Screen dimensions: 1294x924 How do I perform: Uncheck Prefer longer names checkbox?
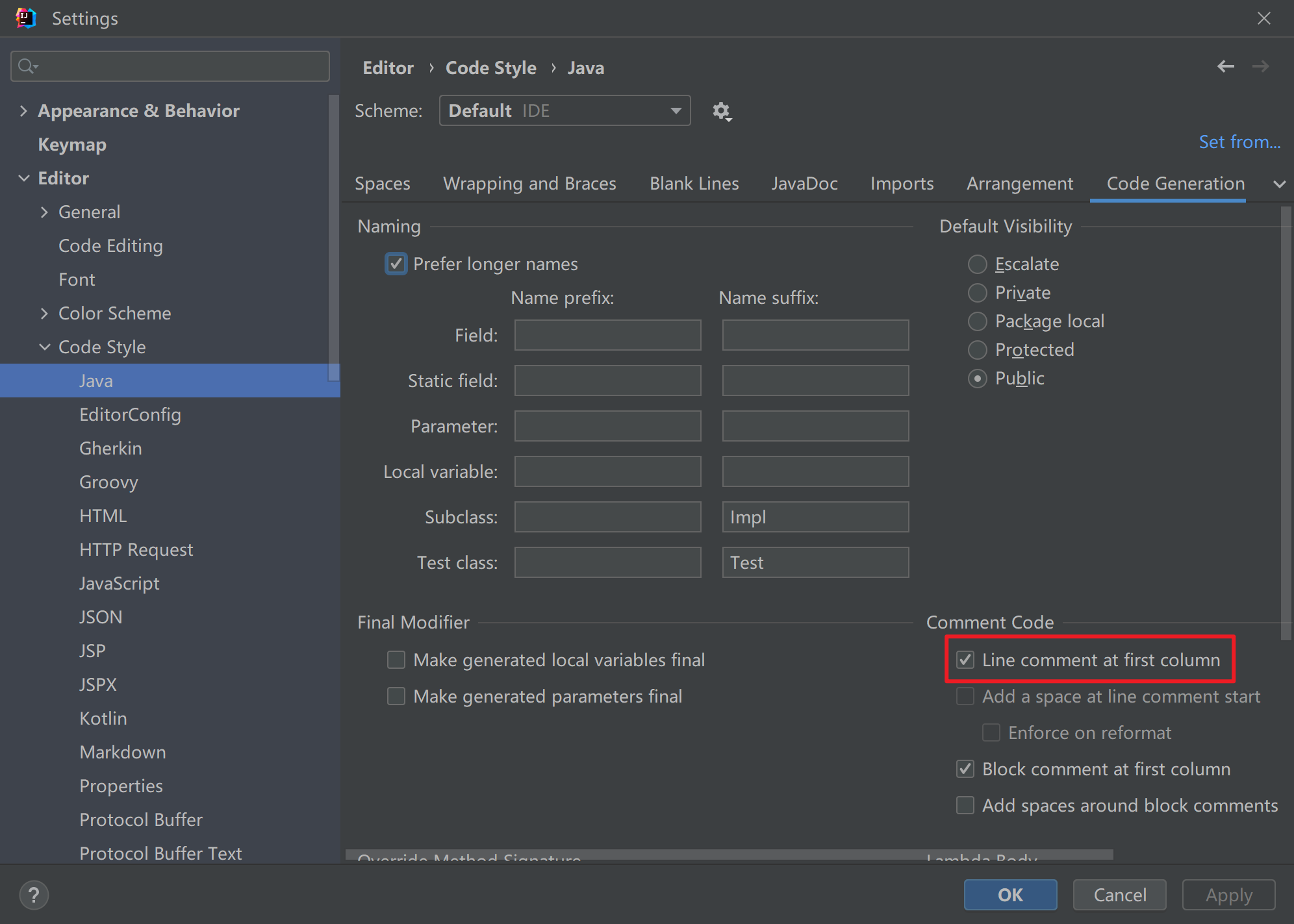(396, 264)
